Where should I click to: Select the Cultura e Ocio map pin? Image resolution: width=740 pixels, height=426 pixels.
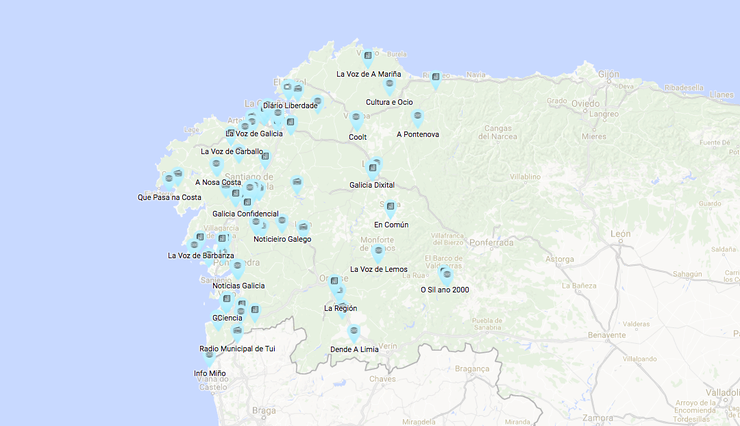point(389,87)
